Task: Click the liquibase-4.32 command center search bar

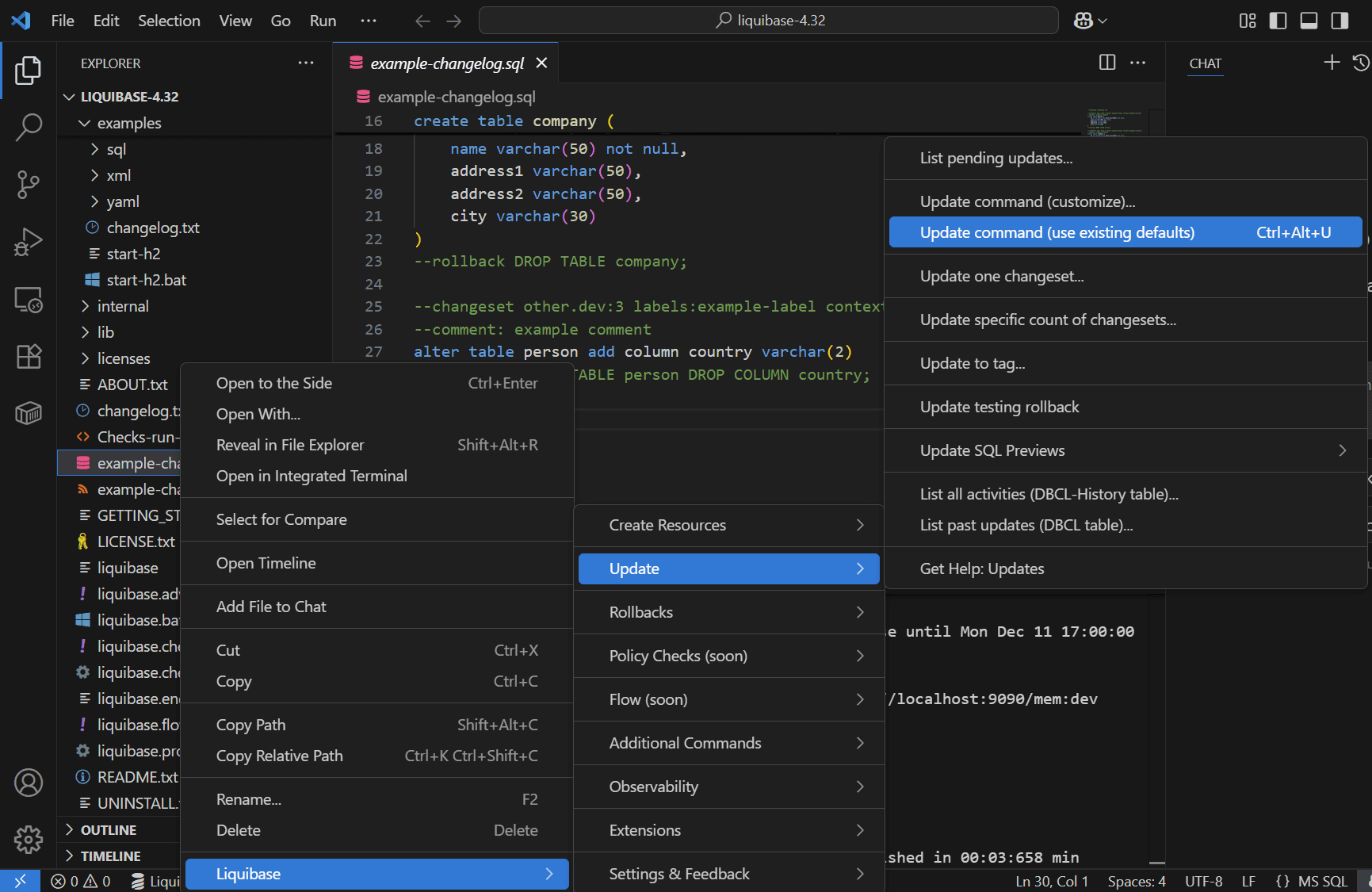Action: click(768, 20)
